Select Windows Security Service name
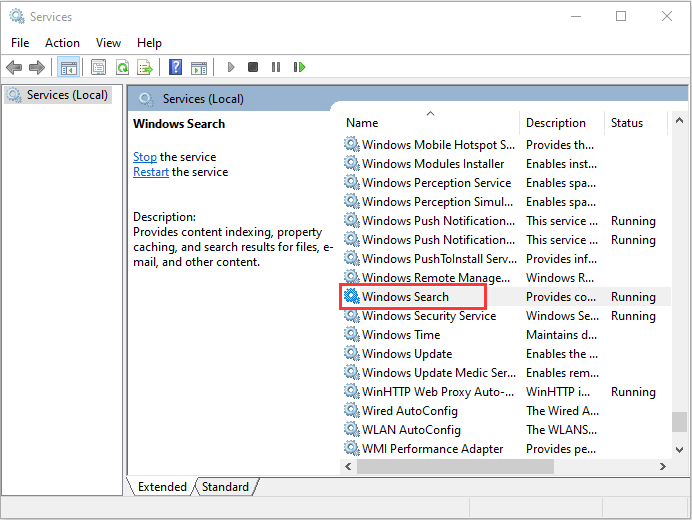692x520 pixels. [x=429, y=316]
